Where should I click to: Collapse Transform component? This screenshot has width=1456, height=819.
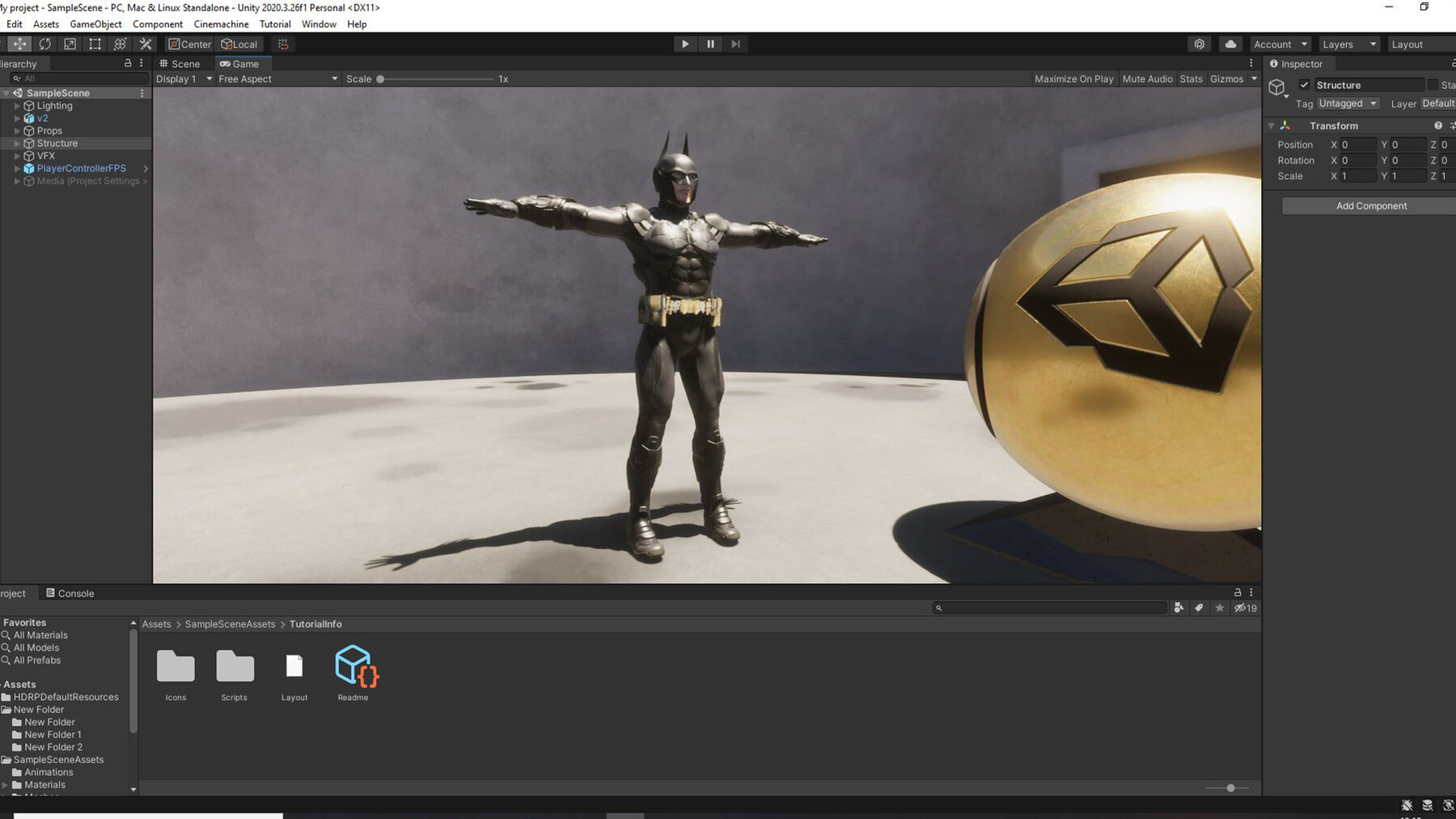click(x=1271, y=125)
